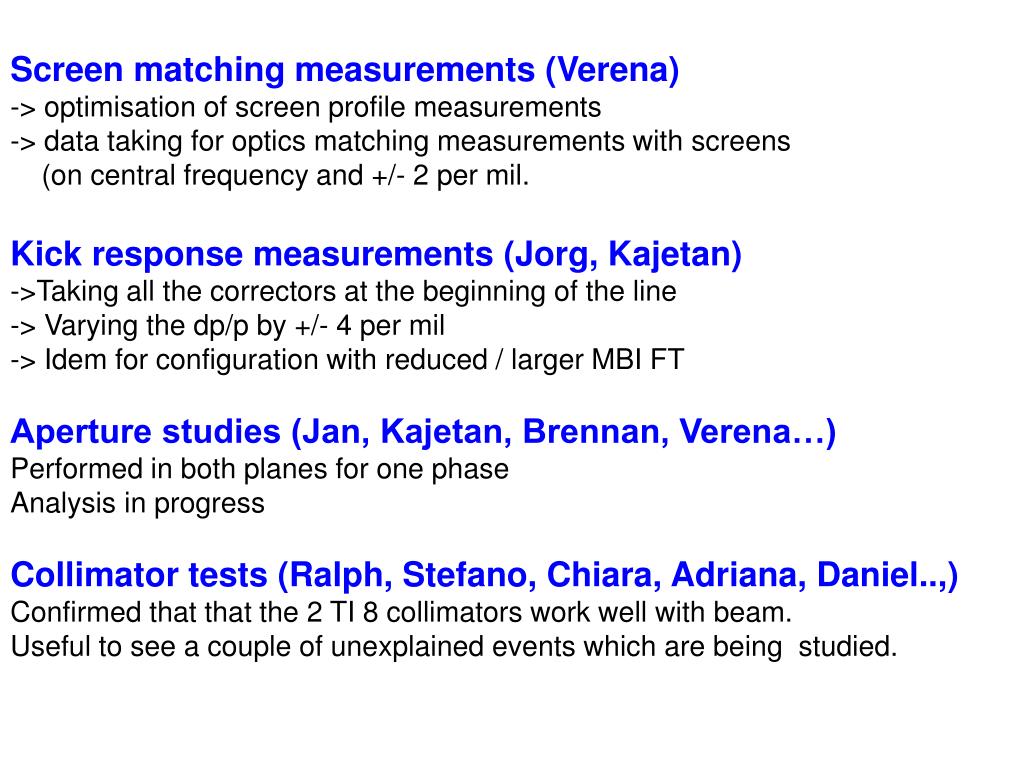The width and height of the screenshot is (1024, 768).
Task: Click the 'Varying the dp/p by +/- 4 per mil' line
Action: [x=227, y=326]
